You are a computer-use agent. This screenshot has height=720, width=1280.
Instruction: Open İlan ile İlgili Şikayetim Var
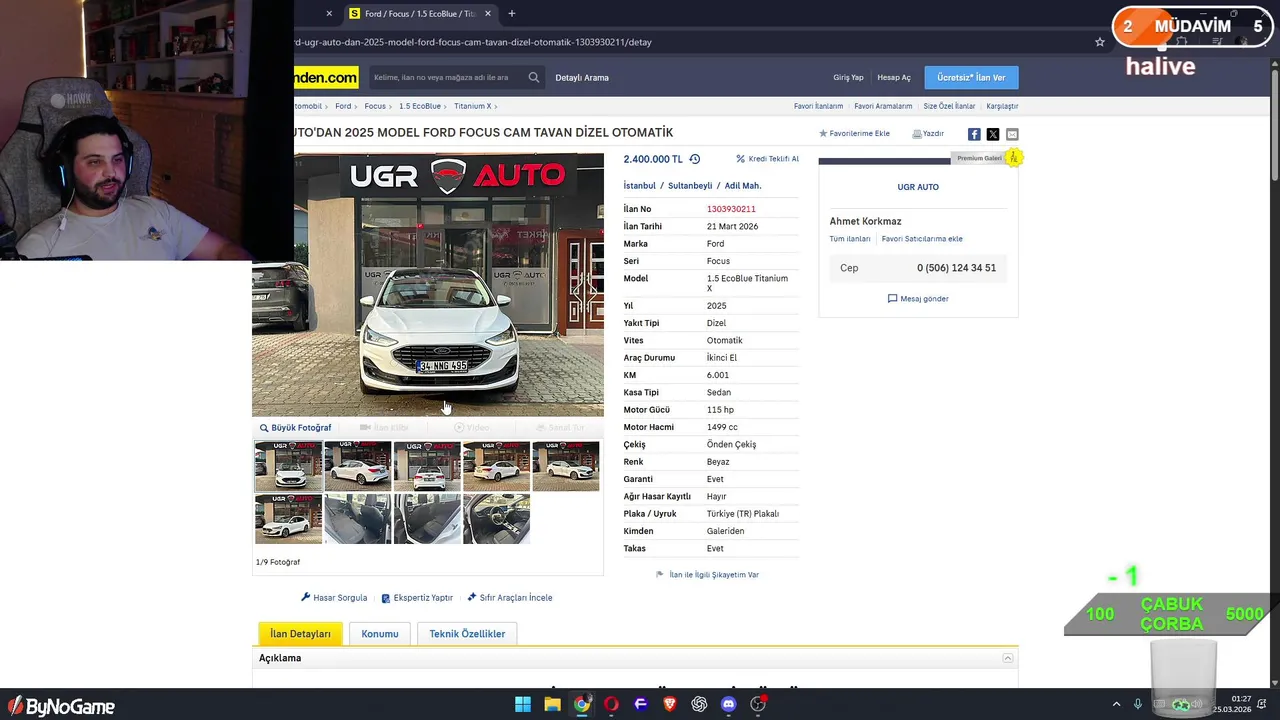tap(707, 575)
